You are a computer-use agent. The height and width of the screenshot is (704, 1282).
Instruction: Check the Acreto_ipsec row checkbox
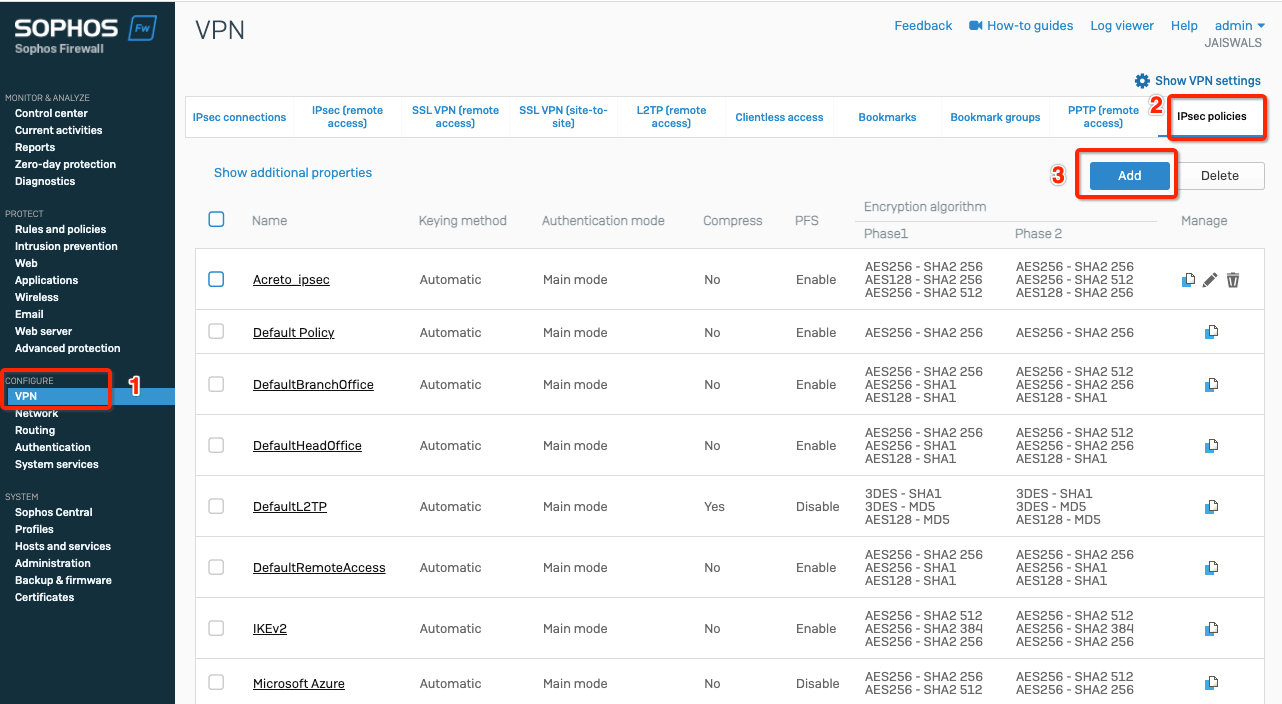(216, 279)
